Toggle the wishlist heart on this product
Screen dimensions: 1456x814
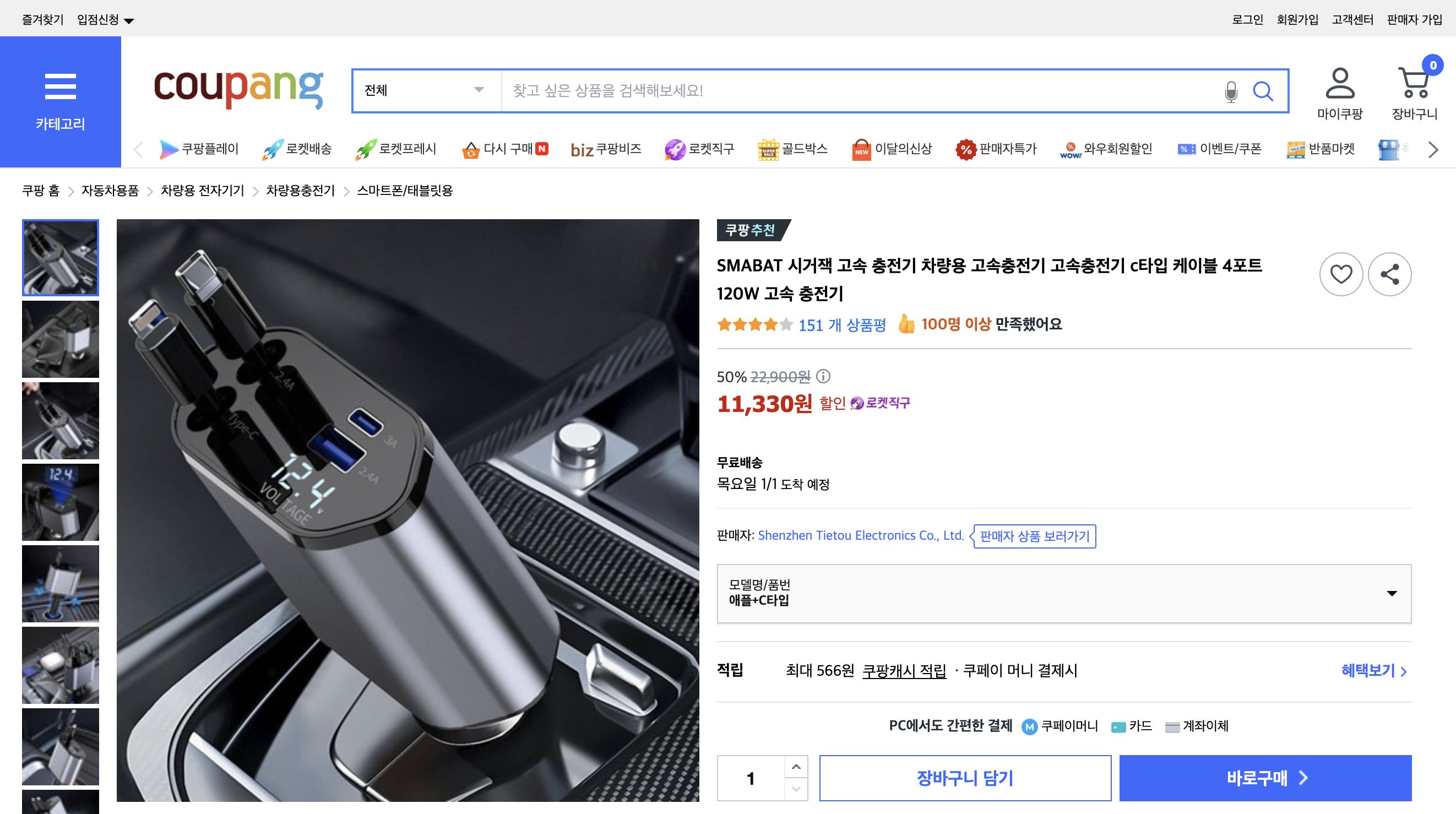tap(1340, 274)
